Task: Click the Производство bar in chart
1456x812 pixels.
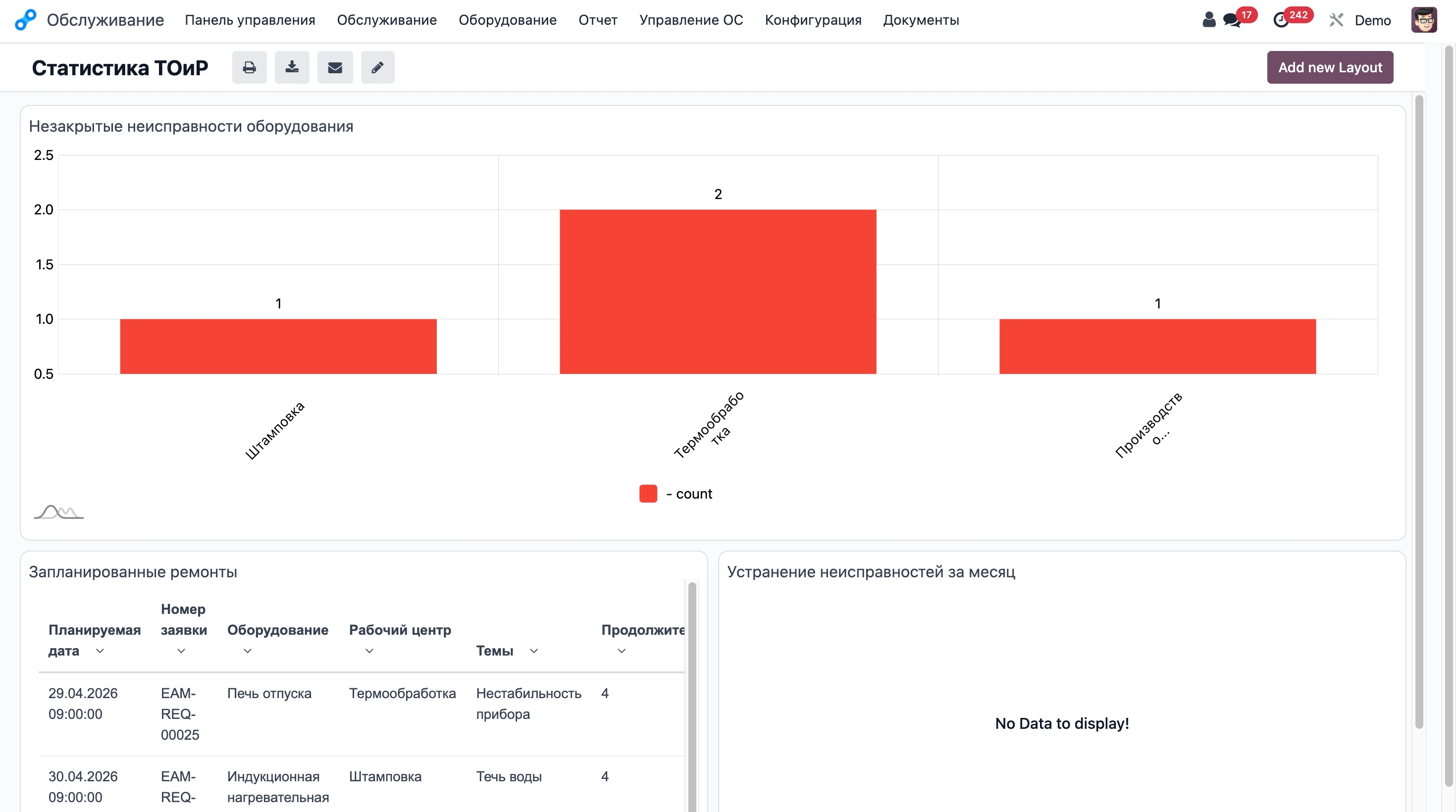Action: (1157, 347)
